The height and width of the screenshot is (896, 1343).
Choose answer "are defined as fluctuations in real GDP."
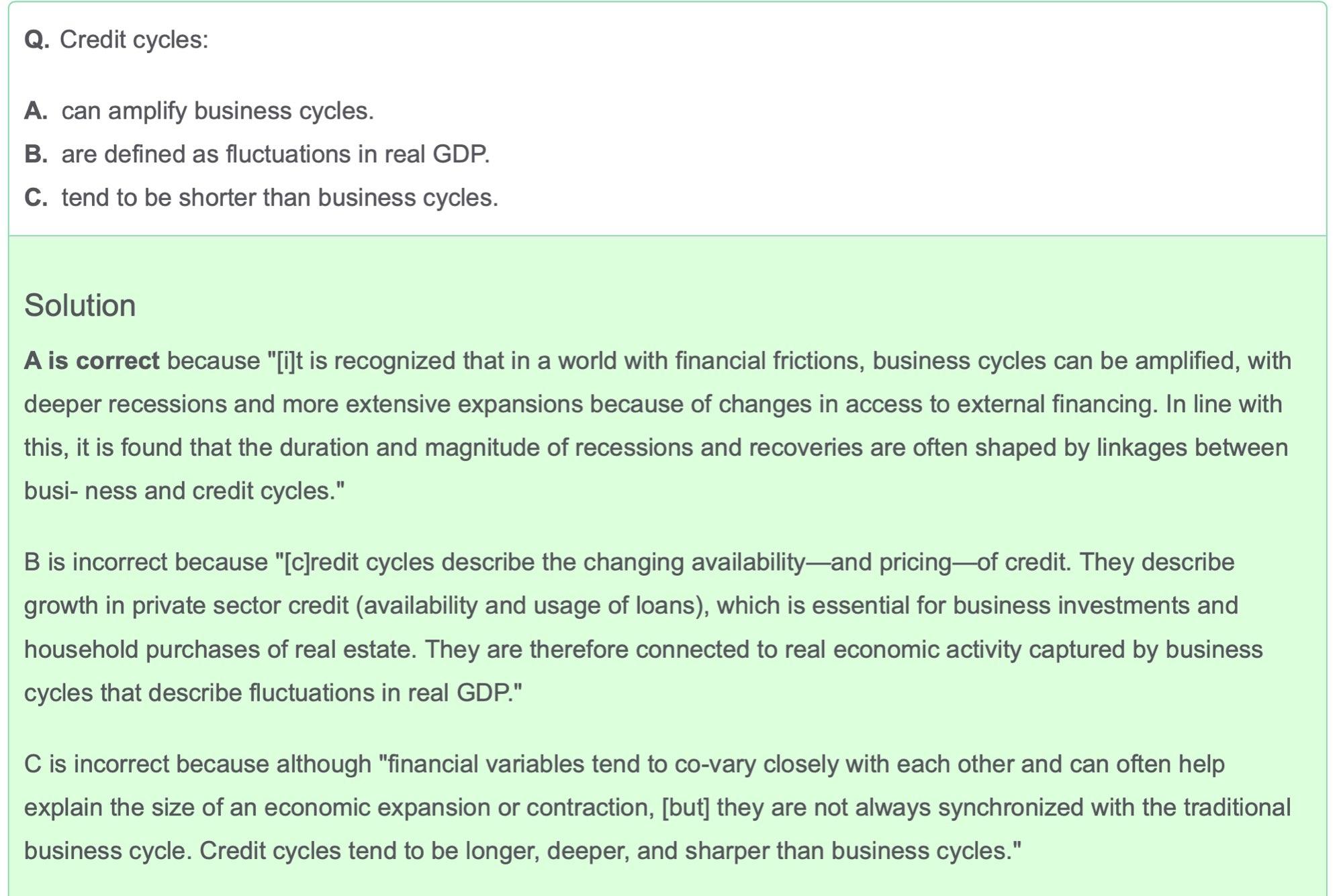(275, 154)
